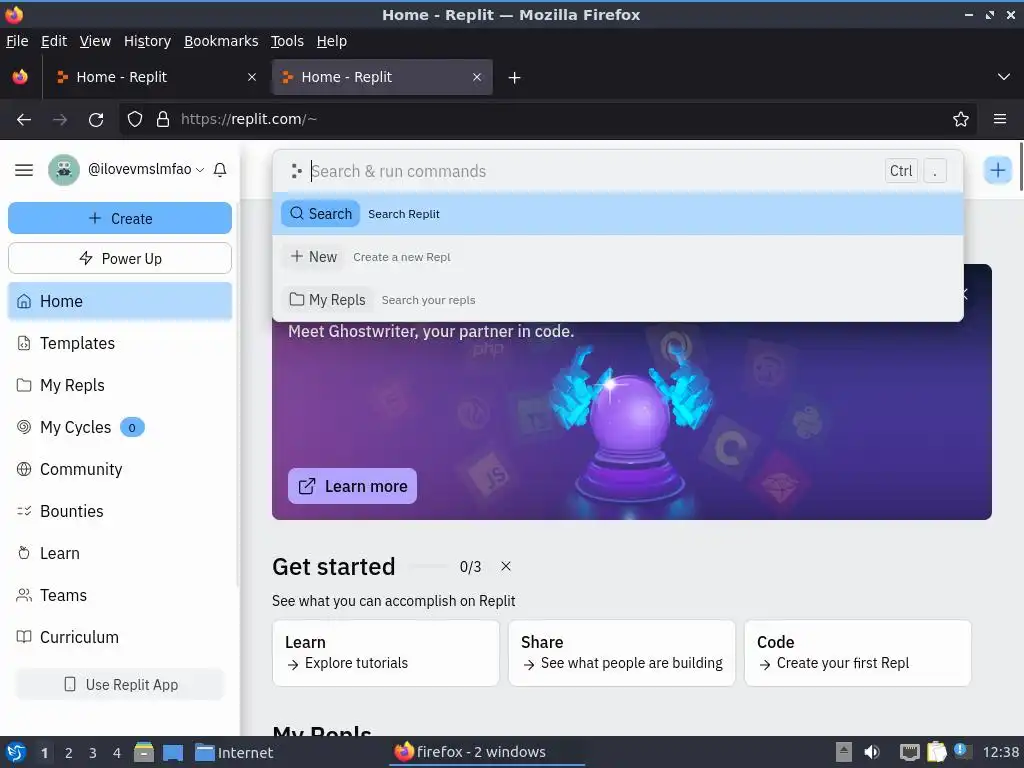
Task: Switch to workspace 2 in taskbar
Action: pos(69,753)
